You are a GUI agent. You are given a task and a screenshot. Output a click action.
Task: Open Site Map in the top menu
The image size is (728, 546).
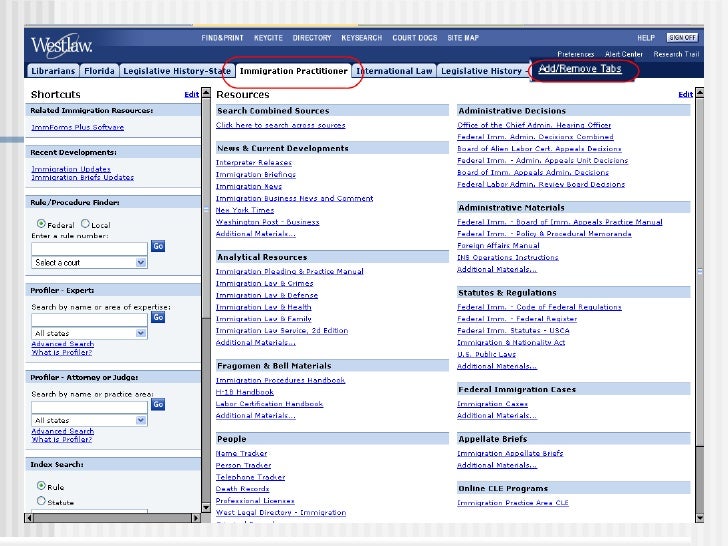click(x=463, y=38)
